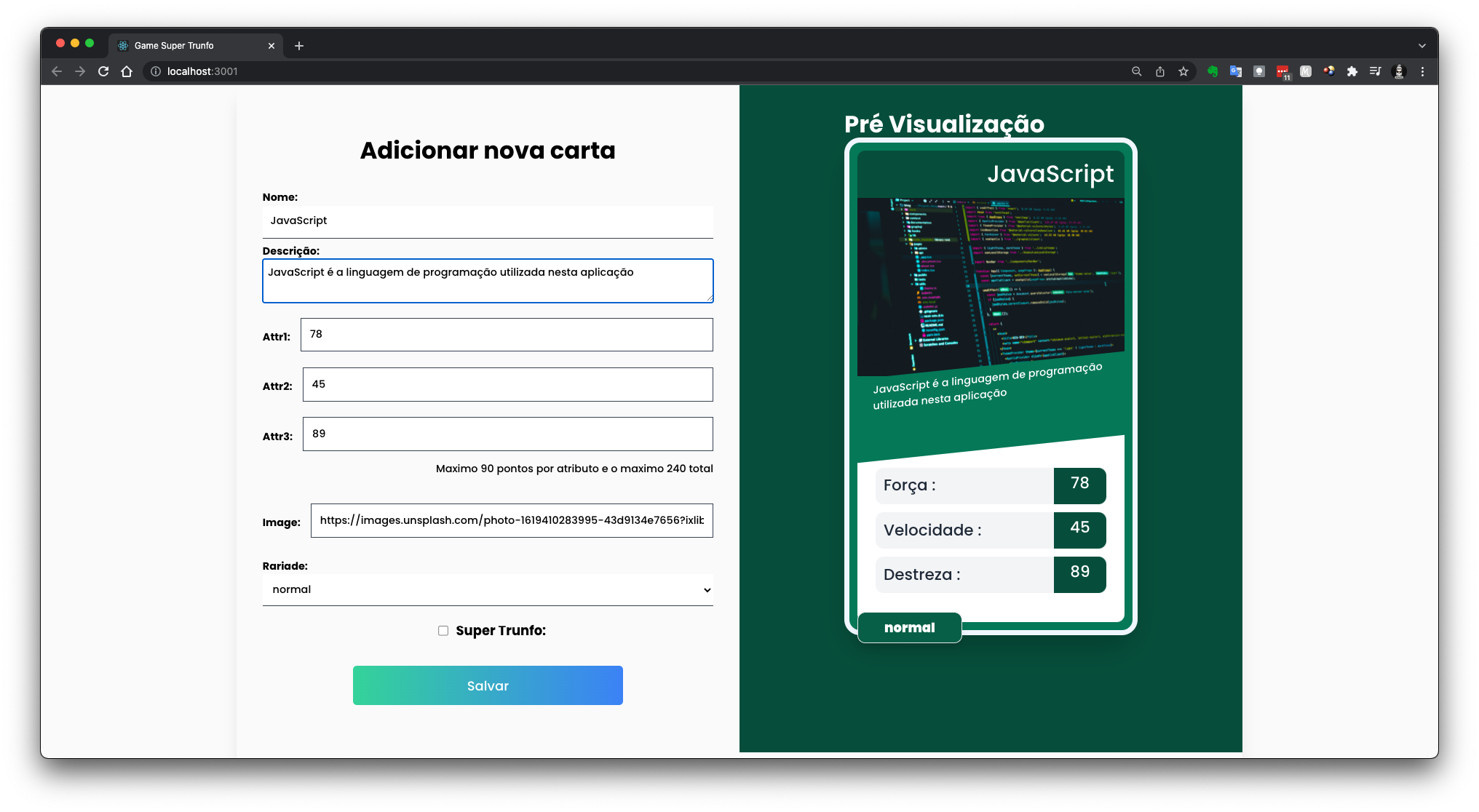Open a new browser tab
The width and height of the screenshot is (1479, 812).
point(299,46)
